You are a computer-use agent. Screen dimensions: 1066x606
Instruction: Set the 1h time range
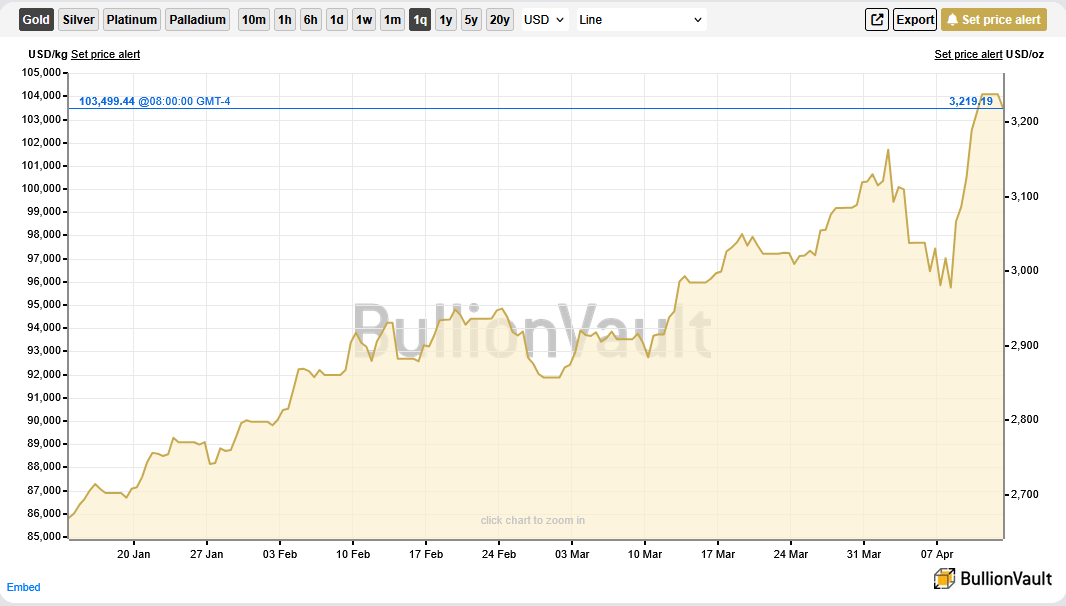285,20
